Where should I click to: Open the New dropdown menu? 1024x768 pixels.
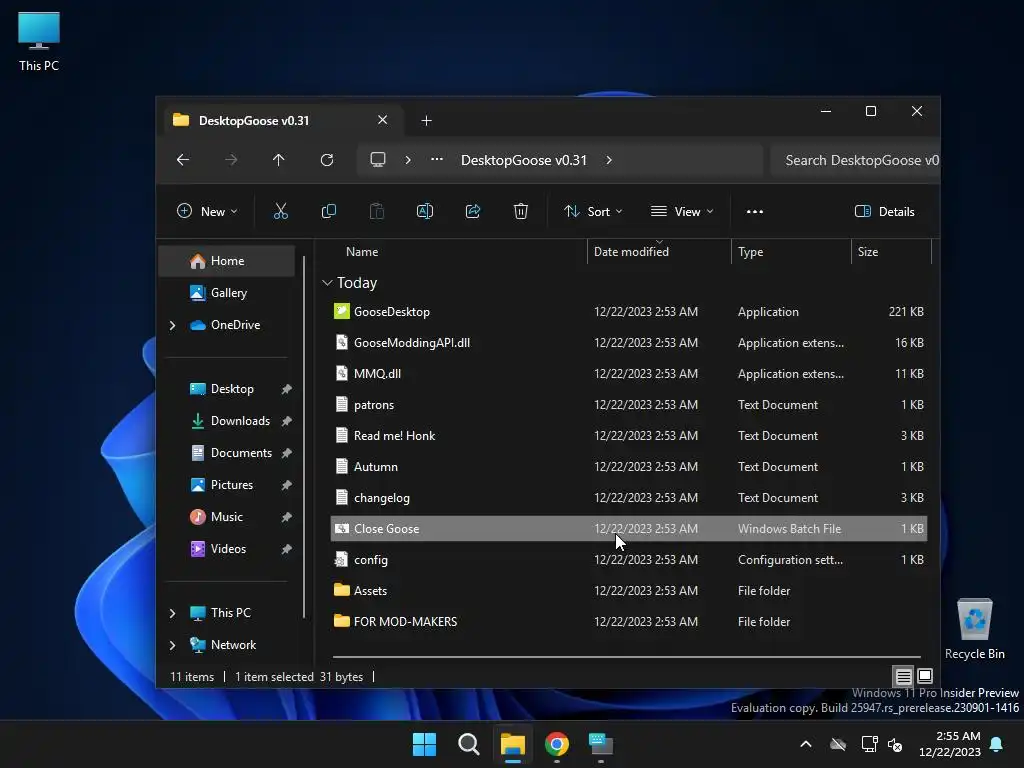(207, 212)
